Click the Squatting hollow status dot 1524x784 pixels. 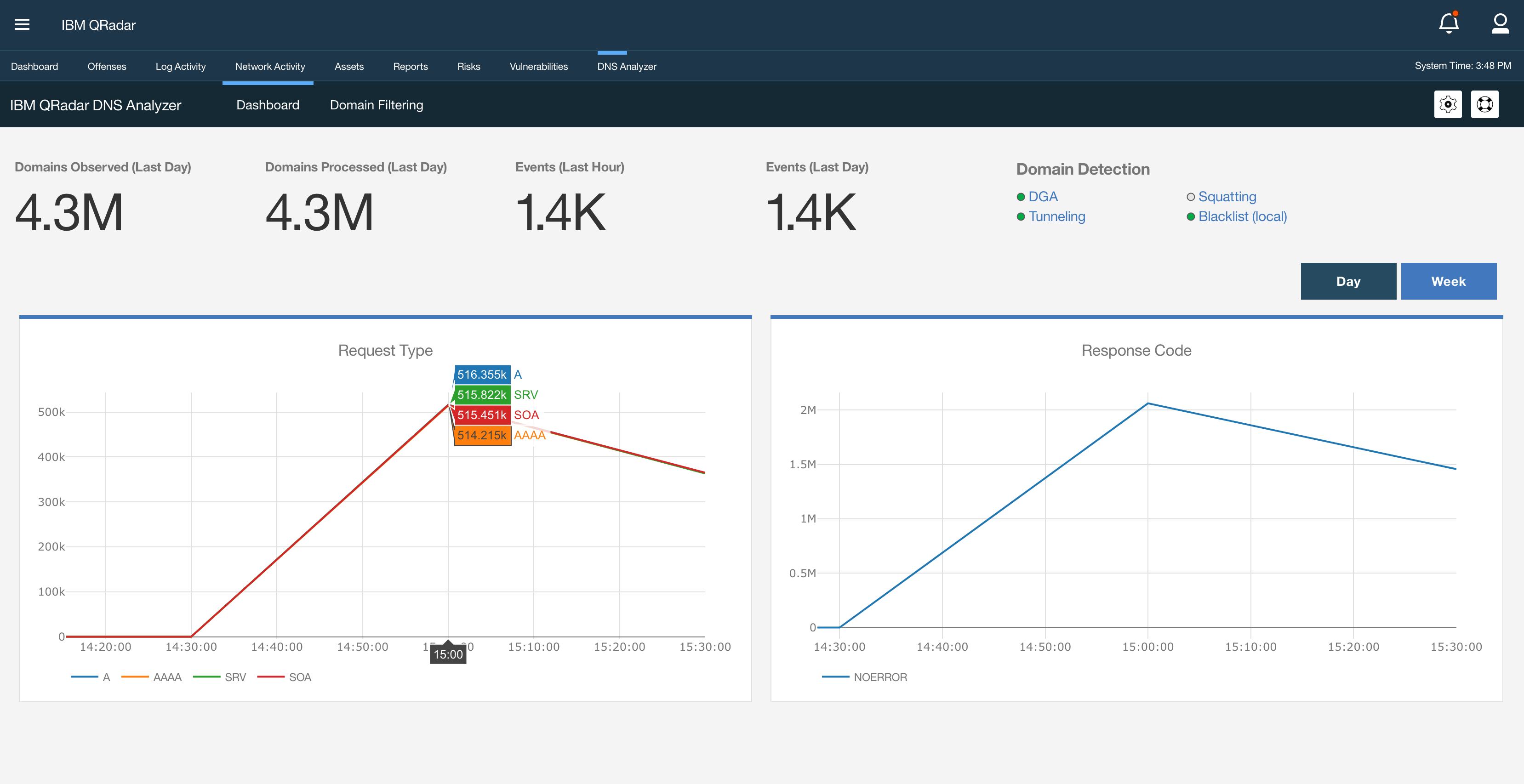(x=1190, y=197)
